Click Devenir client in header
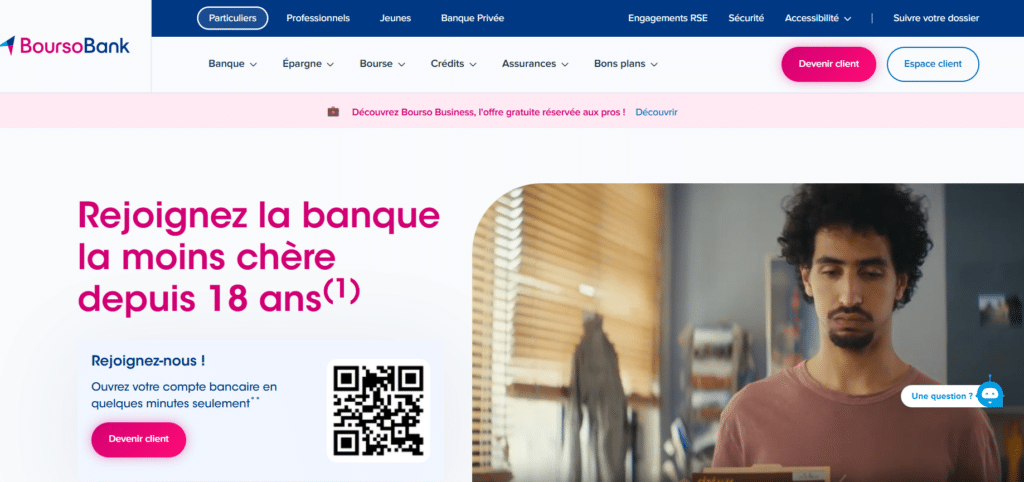The height and width of the screenshot is (482, 1024). tap(828, 64)
